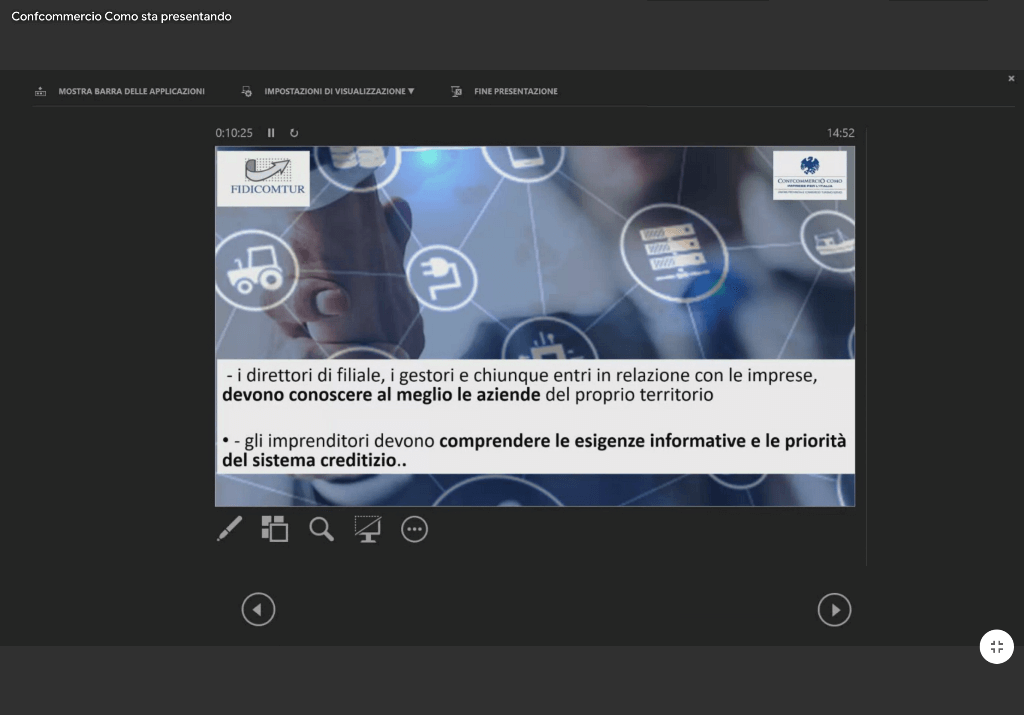Viewport: 1024px width, 715px height.
Task: Go to the previous slide
Action: (x=258, y=609)
